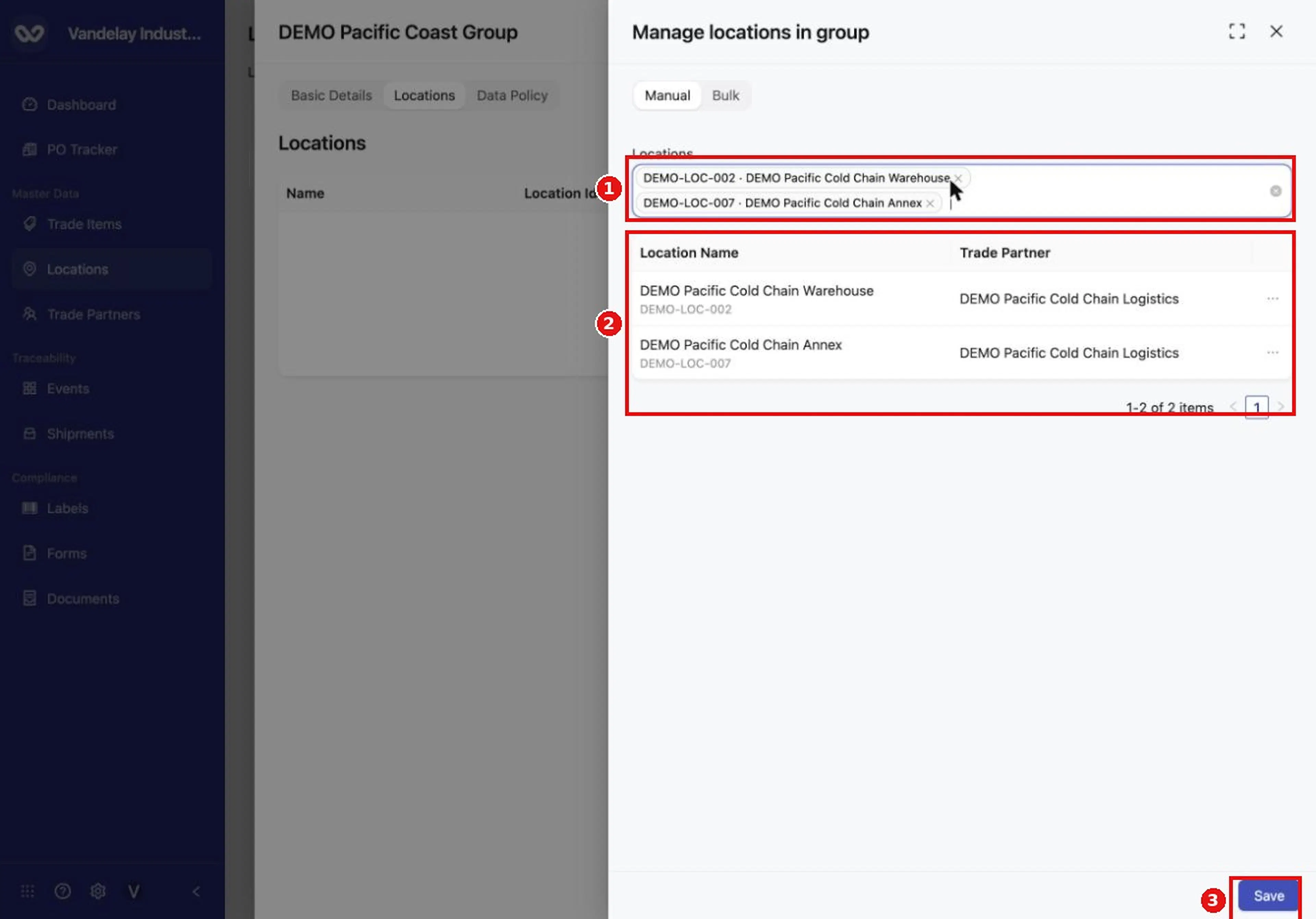Open the help question-mark icon
This screenshot has height=919, width=1316.
[62, 892]
